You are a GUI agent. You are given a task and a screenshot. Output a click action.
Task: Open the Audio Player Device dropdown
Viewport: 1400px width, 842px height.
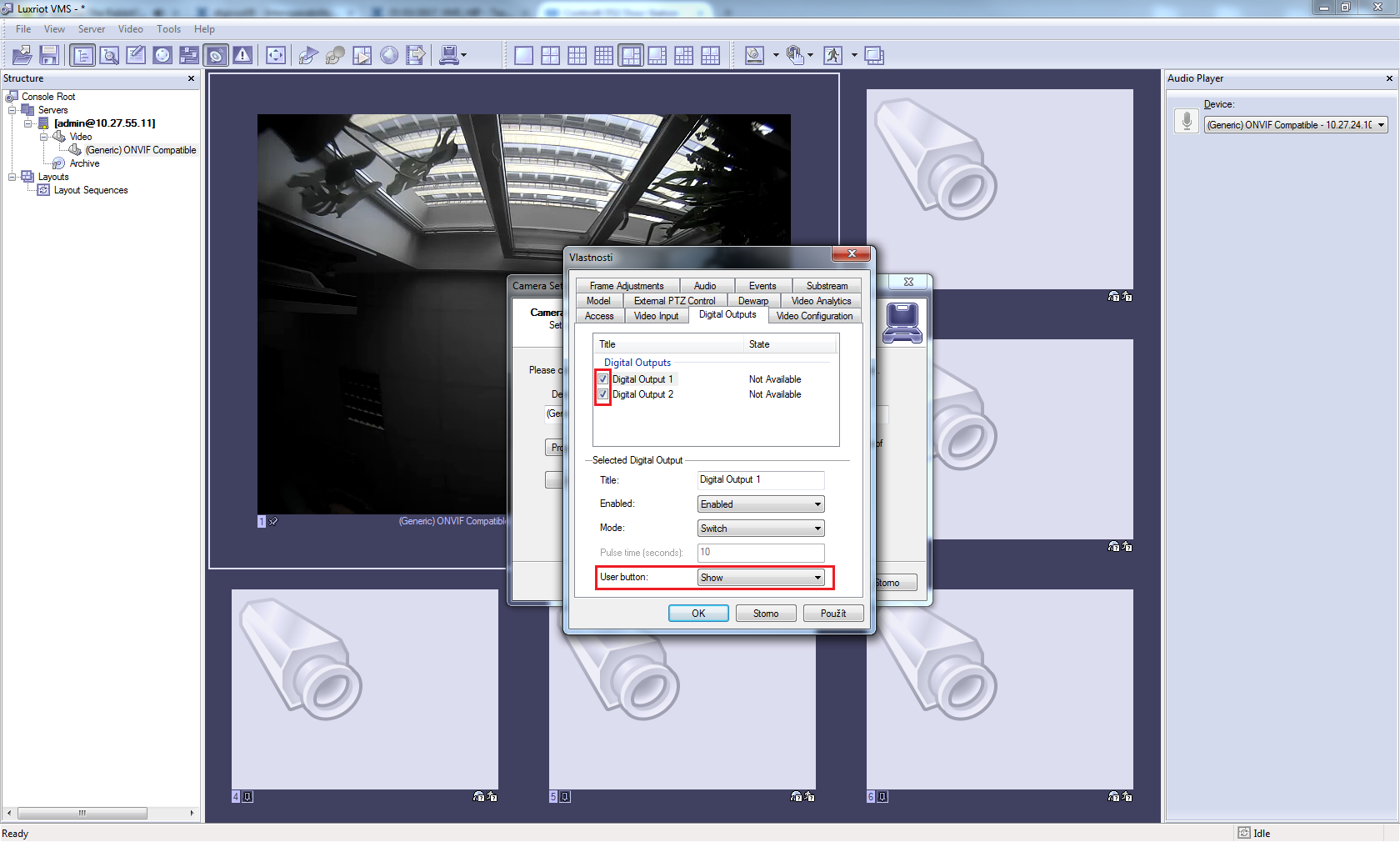(1296, 125)
